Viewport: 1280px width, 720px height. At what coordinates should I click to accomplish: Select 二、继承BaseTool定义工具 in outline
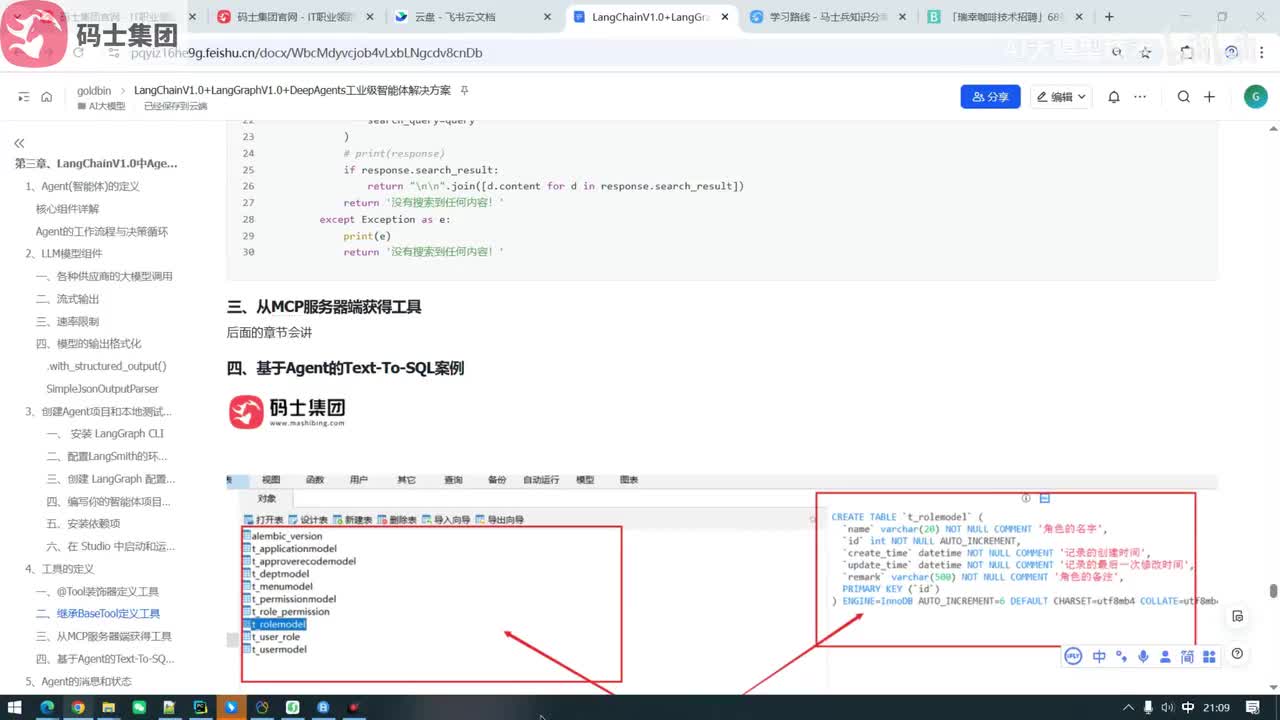click(x=98, y=614)
